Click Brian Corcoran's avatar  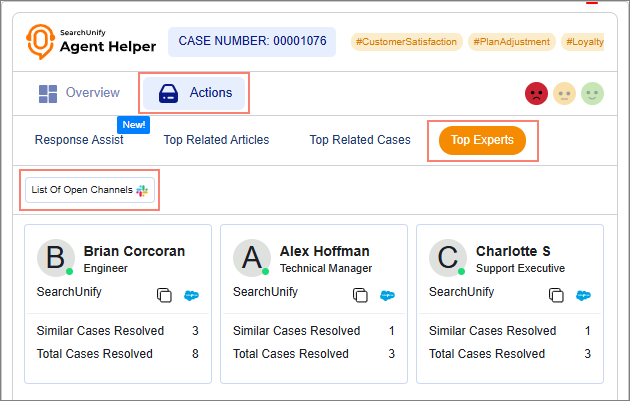(x=56, y=258)
